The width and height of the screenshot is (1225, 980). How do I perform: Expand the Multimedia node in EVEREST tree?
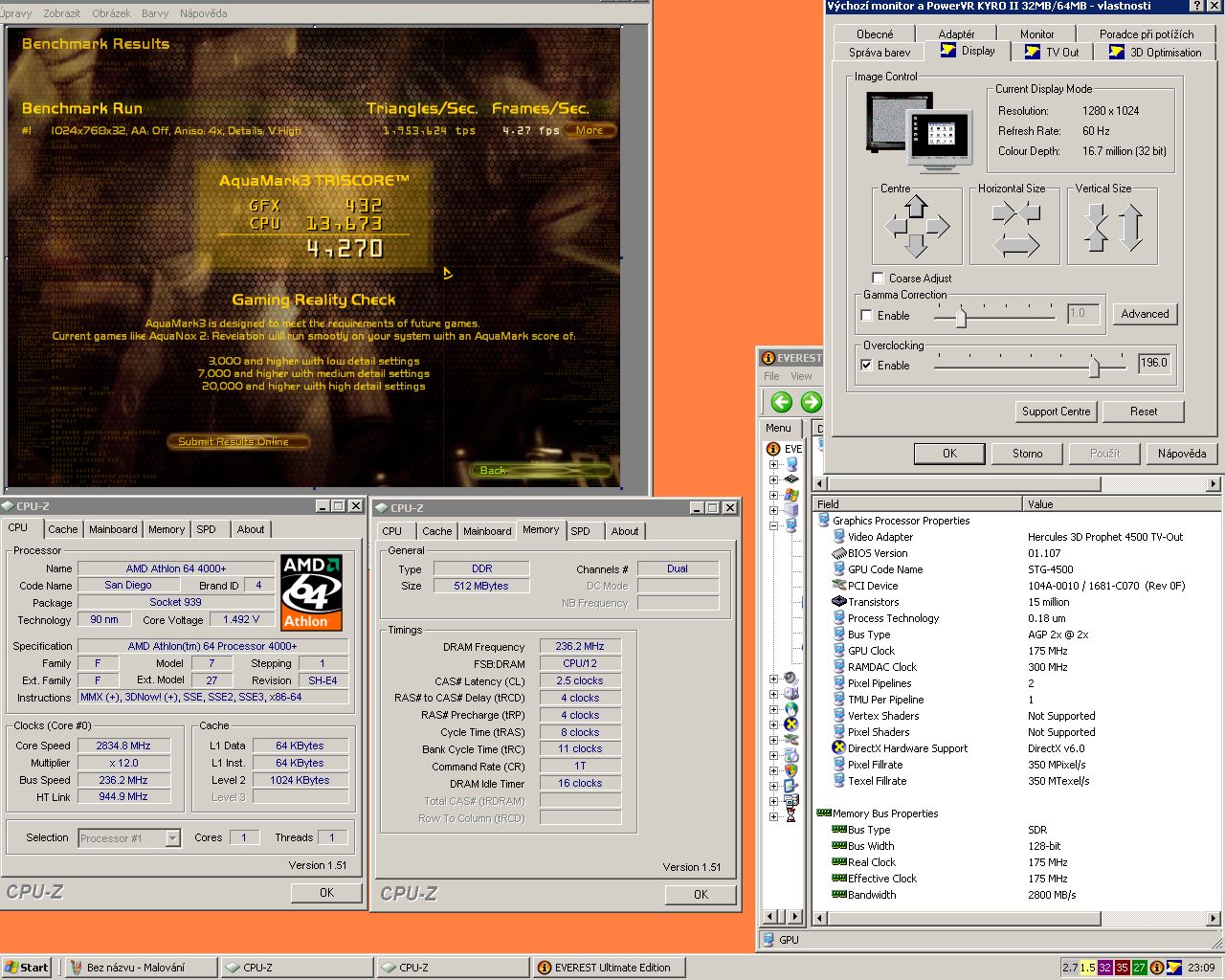773,679
